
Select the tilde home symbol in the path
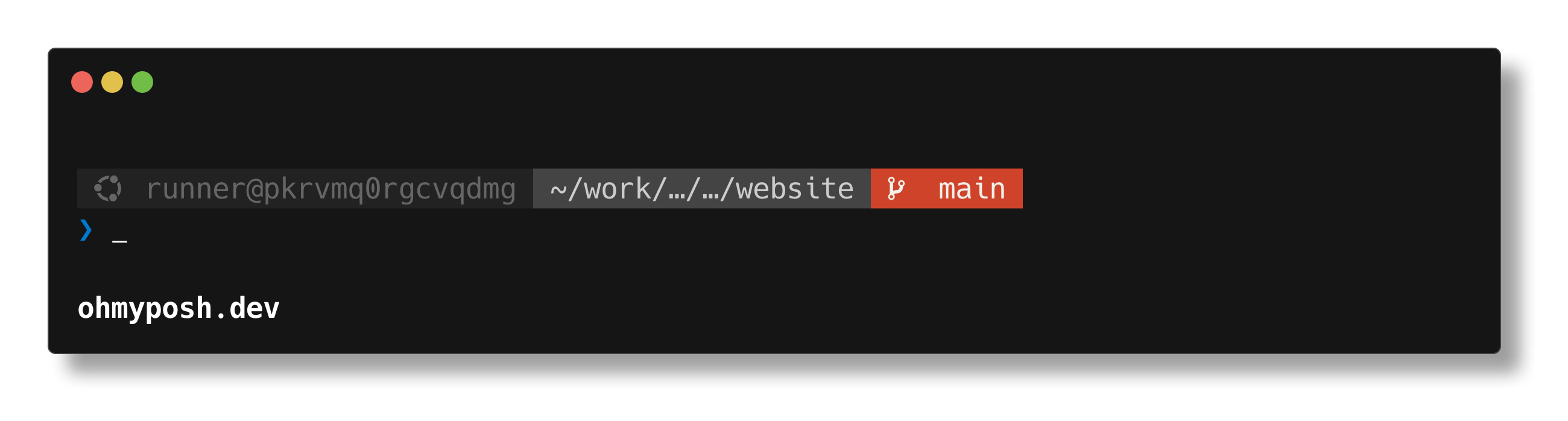[558, 190]
